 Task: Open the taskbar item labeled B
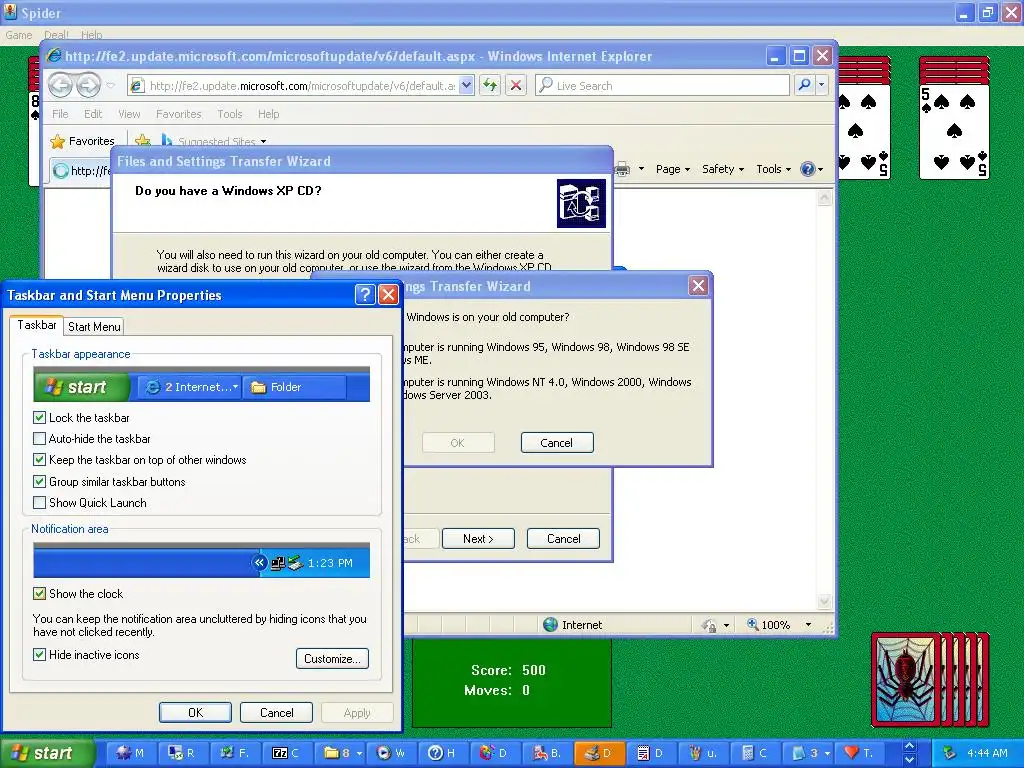point(547,753)
